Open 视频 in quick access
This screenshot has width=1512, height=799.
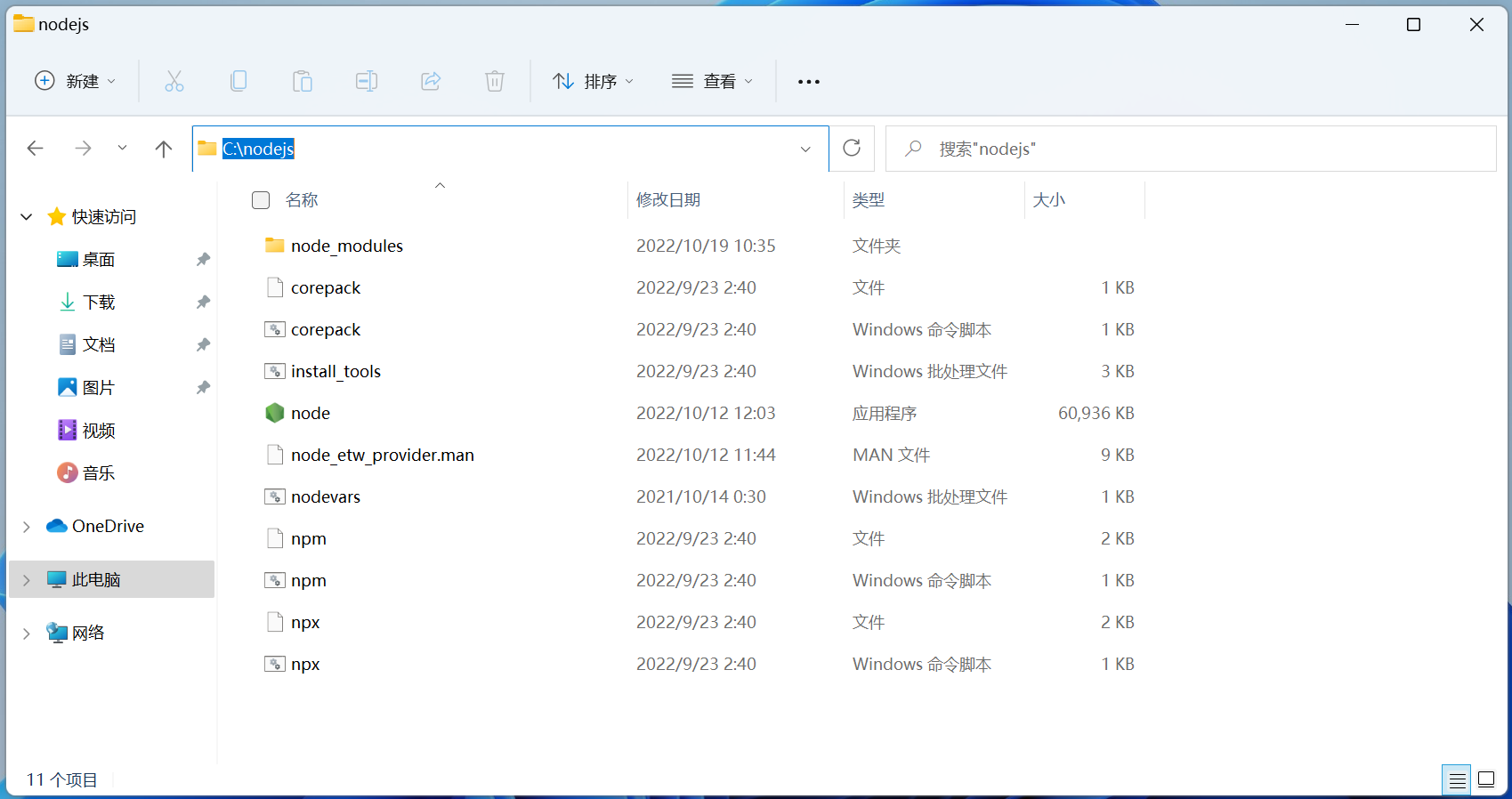coord(98,430)
